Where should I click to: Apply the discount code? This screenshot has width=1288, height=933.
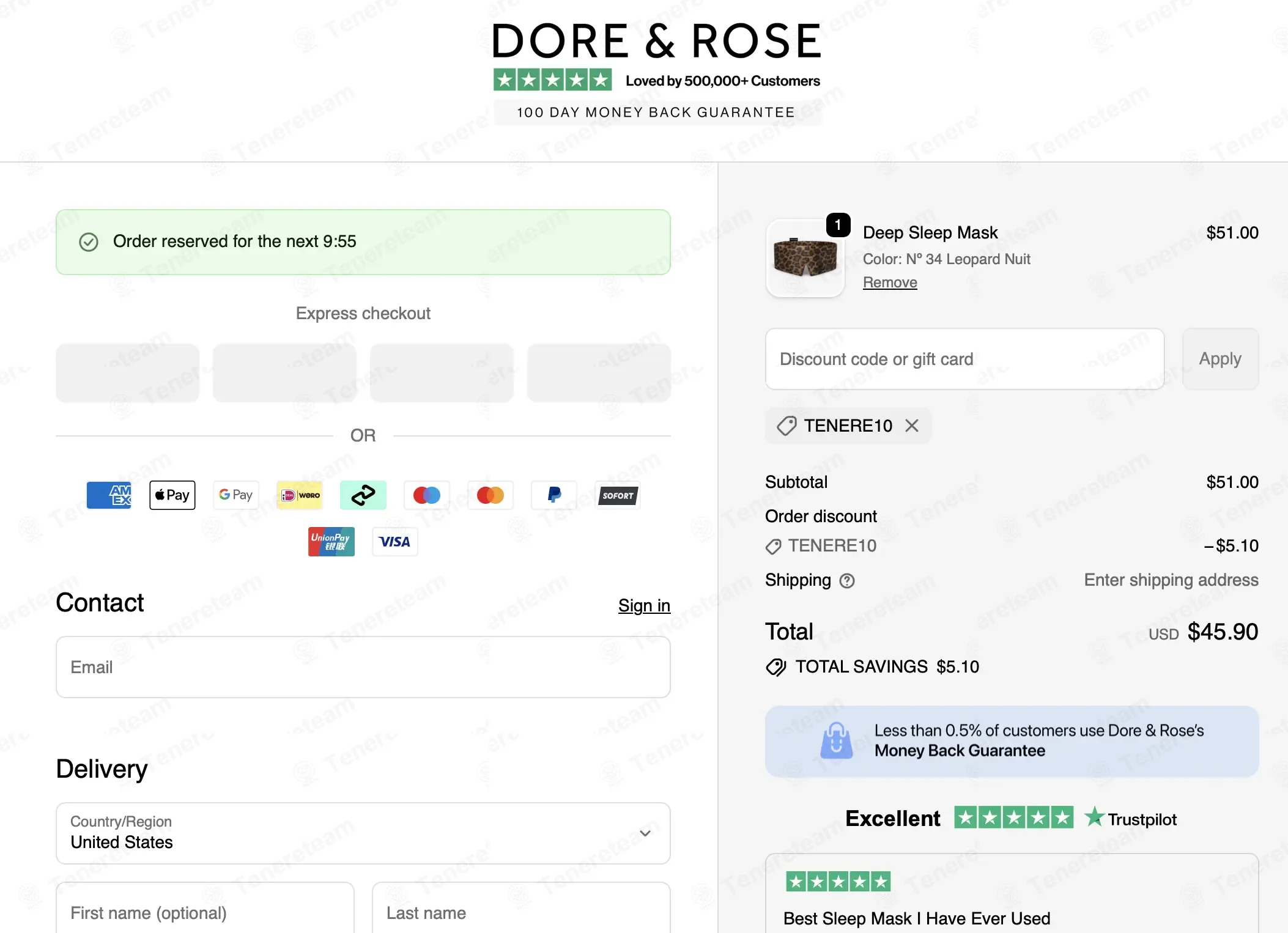click(1220, 359)
